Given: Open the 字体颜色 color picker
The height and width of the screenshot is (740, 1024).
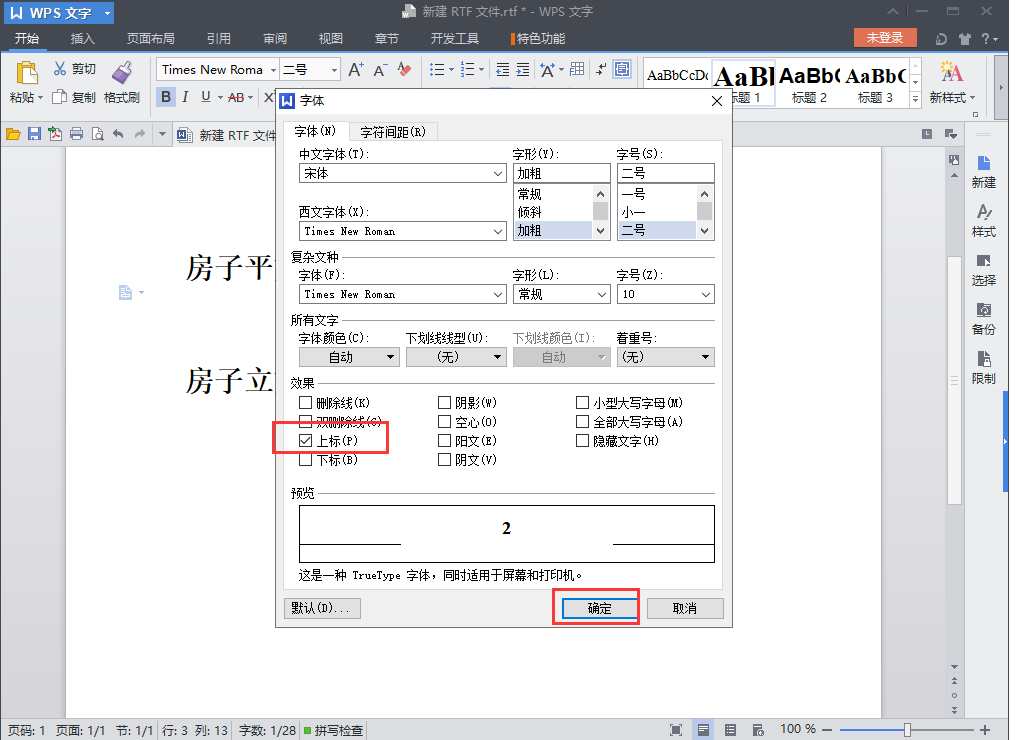Looking at the screenshot, I should click(x=349, y=357).
